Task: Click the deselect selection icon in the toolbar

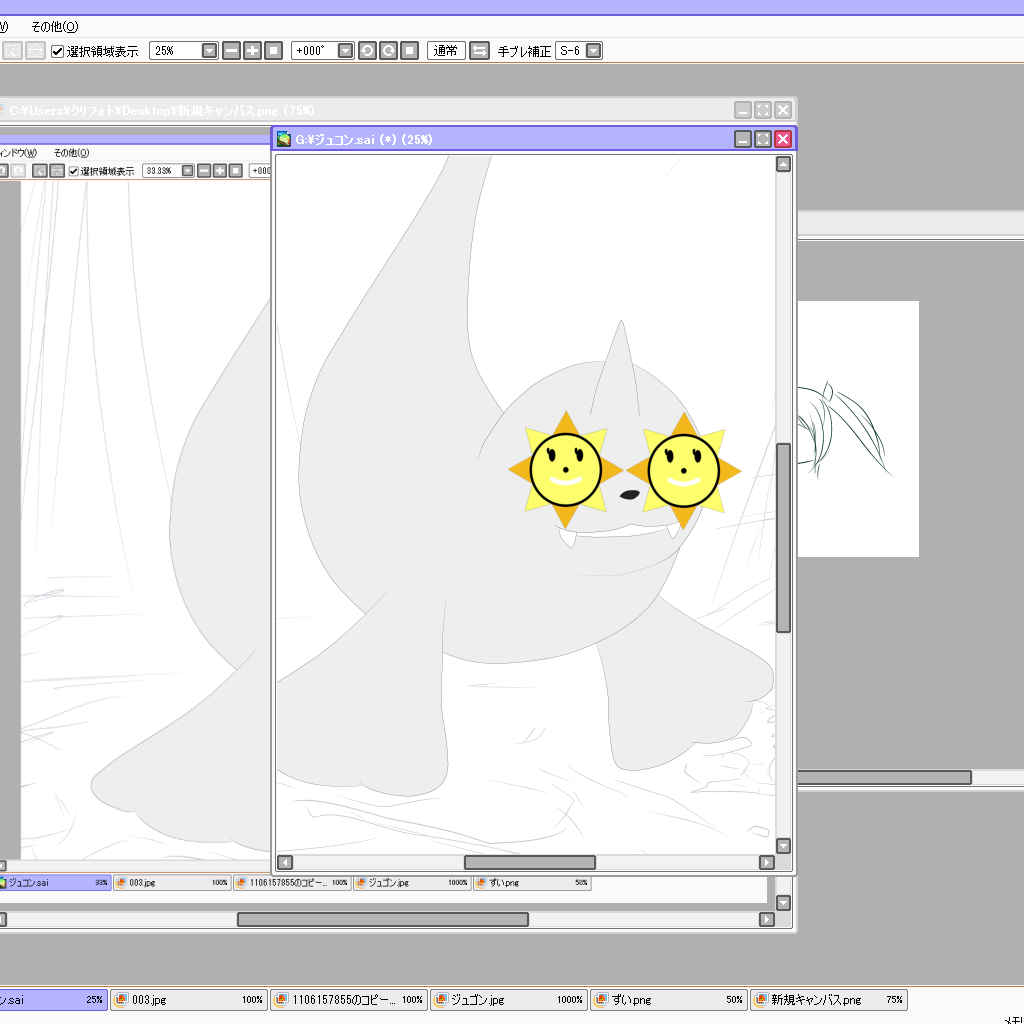Action: [12, 51]
